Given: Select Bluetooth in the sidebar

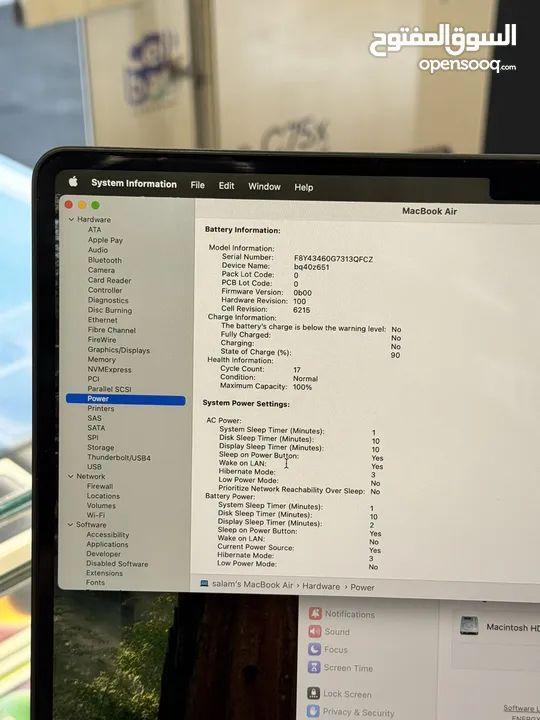Looking at the screenshot, I should [x=105, y=260].
